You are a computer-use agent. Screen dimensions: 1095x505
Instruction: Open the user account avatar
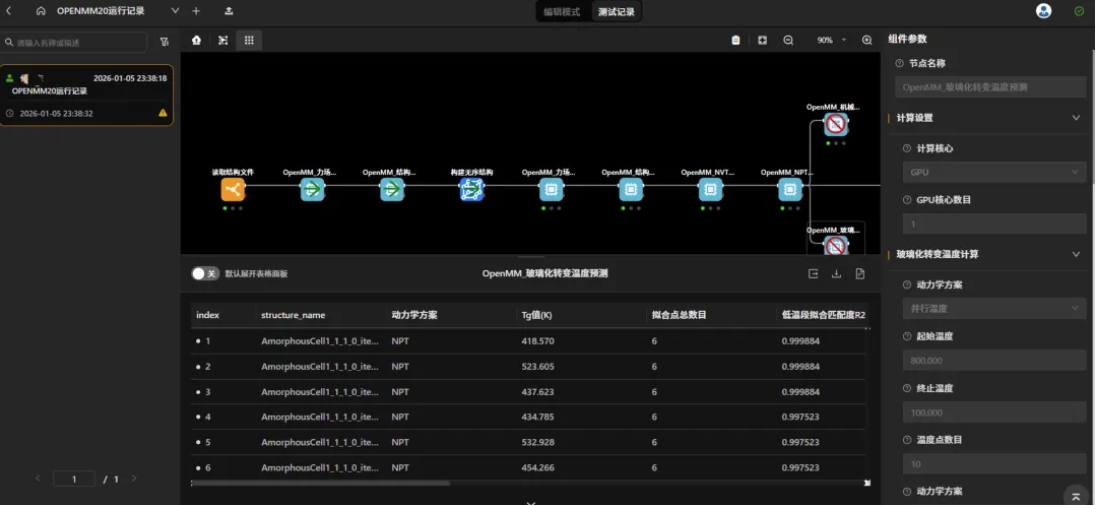(x=1044, y=11)
